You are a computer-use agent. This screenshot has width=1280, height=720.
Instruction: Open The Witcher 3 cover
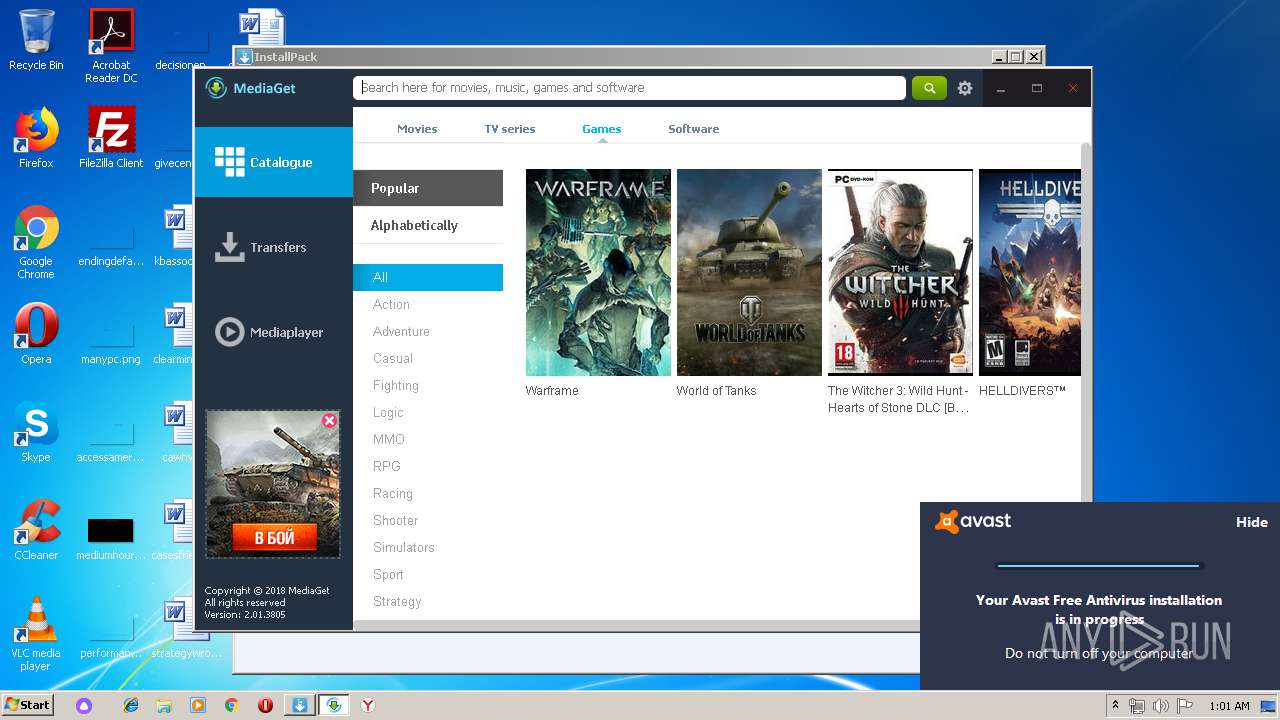point(900,272)
